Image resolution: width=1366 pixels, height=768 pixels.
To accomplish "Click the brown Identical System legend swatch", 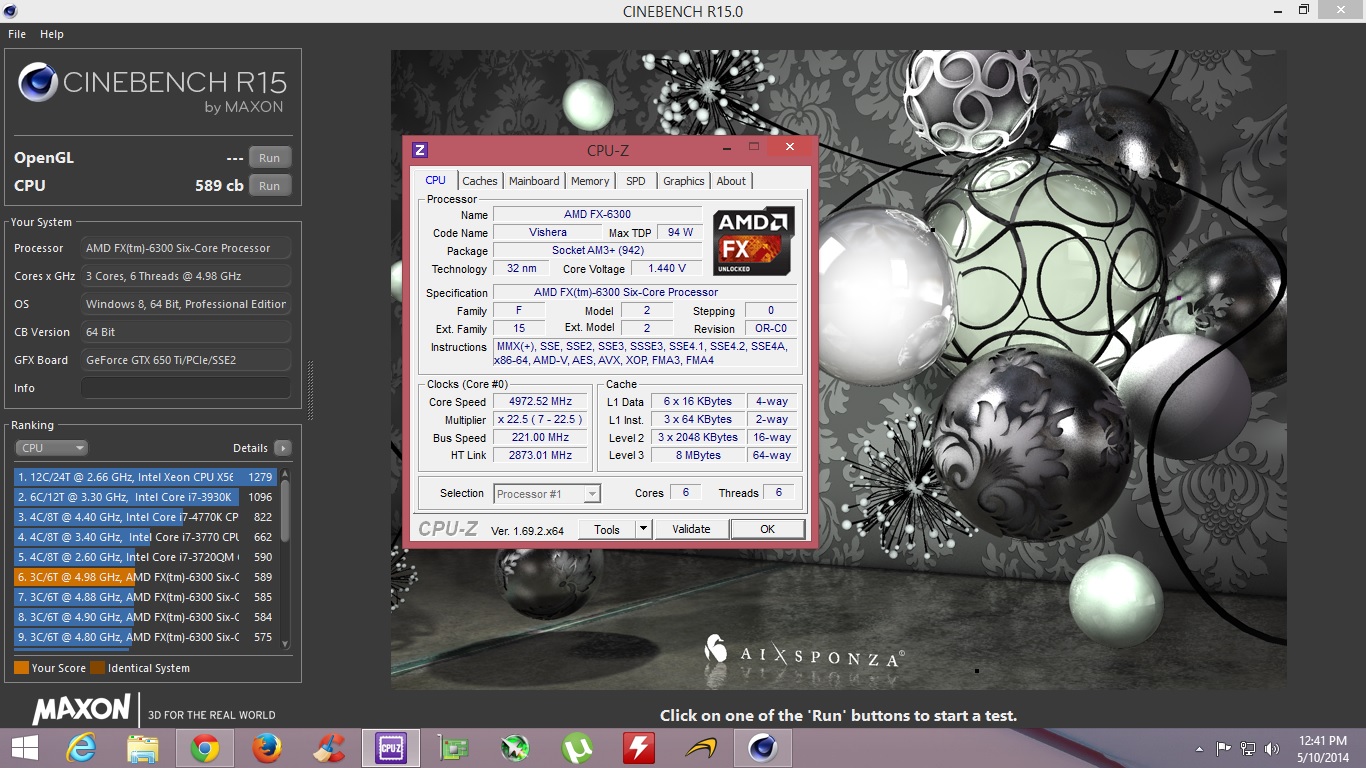I will point(97,668).
